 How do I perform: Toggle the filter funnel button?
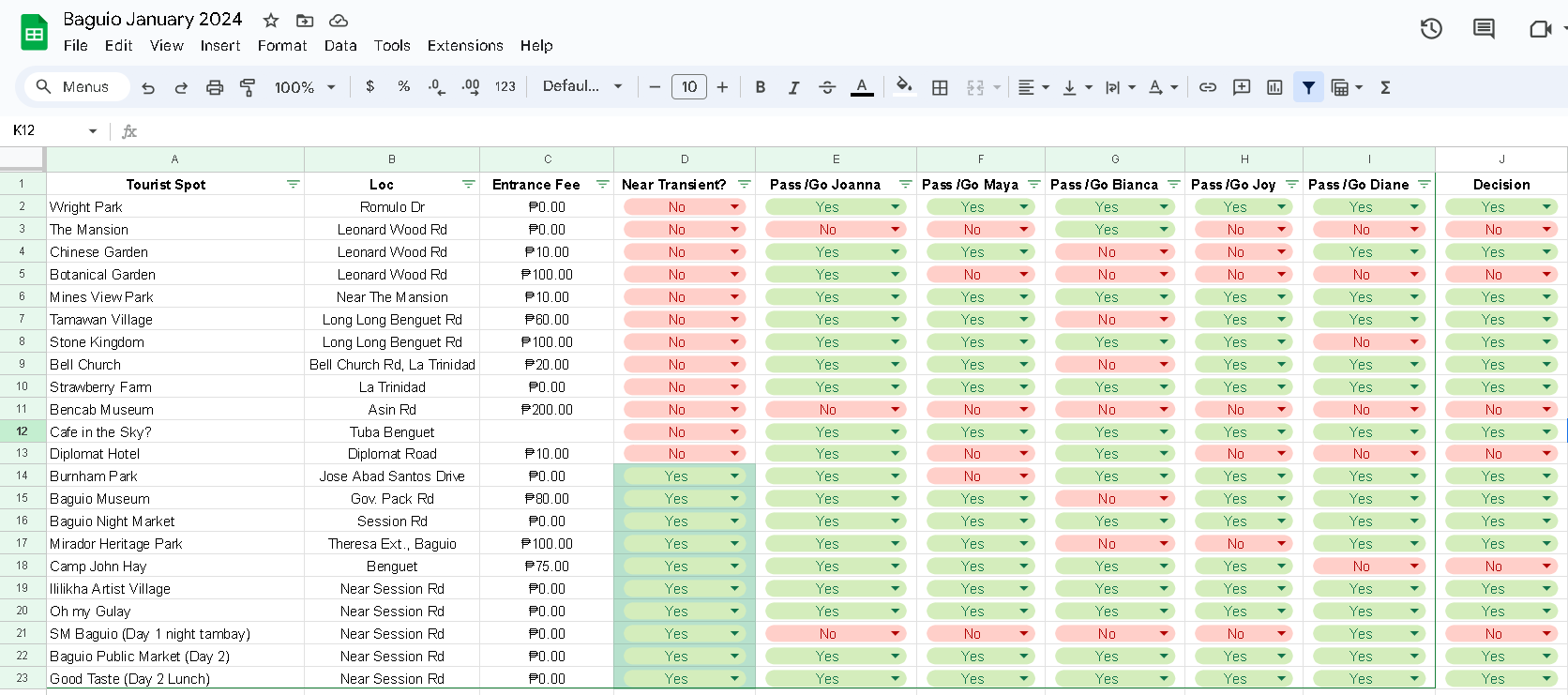(x=1308, y=87)
